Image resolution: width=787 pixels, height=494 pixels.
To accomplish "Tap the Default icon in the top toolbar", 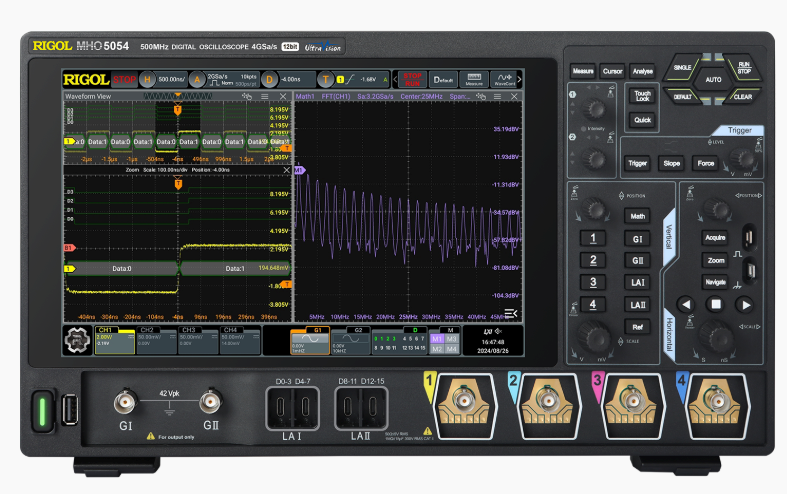I will (x=442, y=79).
